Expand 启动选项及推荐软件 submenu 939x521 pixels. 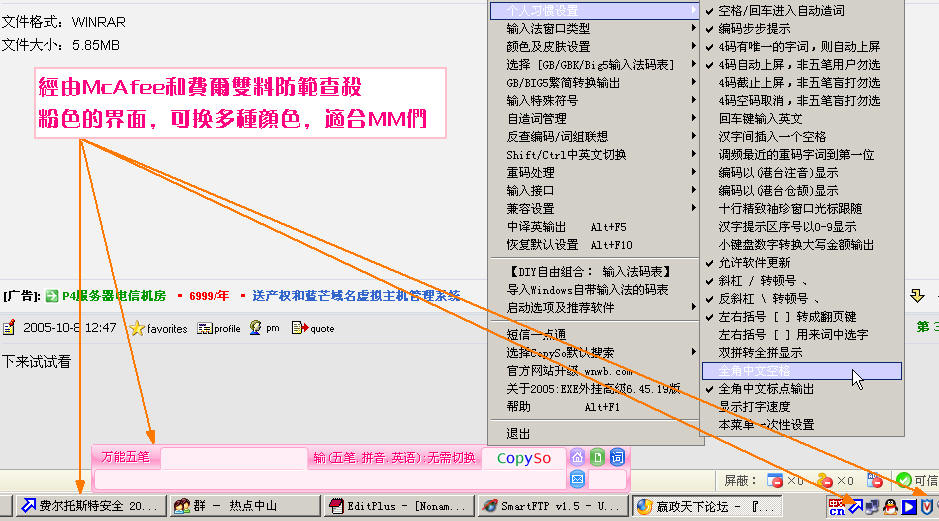(x=595, y=308)
